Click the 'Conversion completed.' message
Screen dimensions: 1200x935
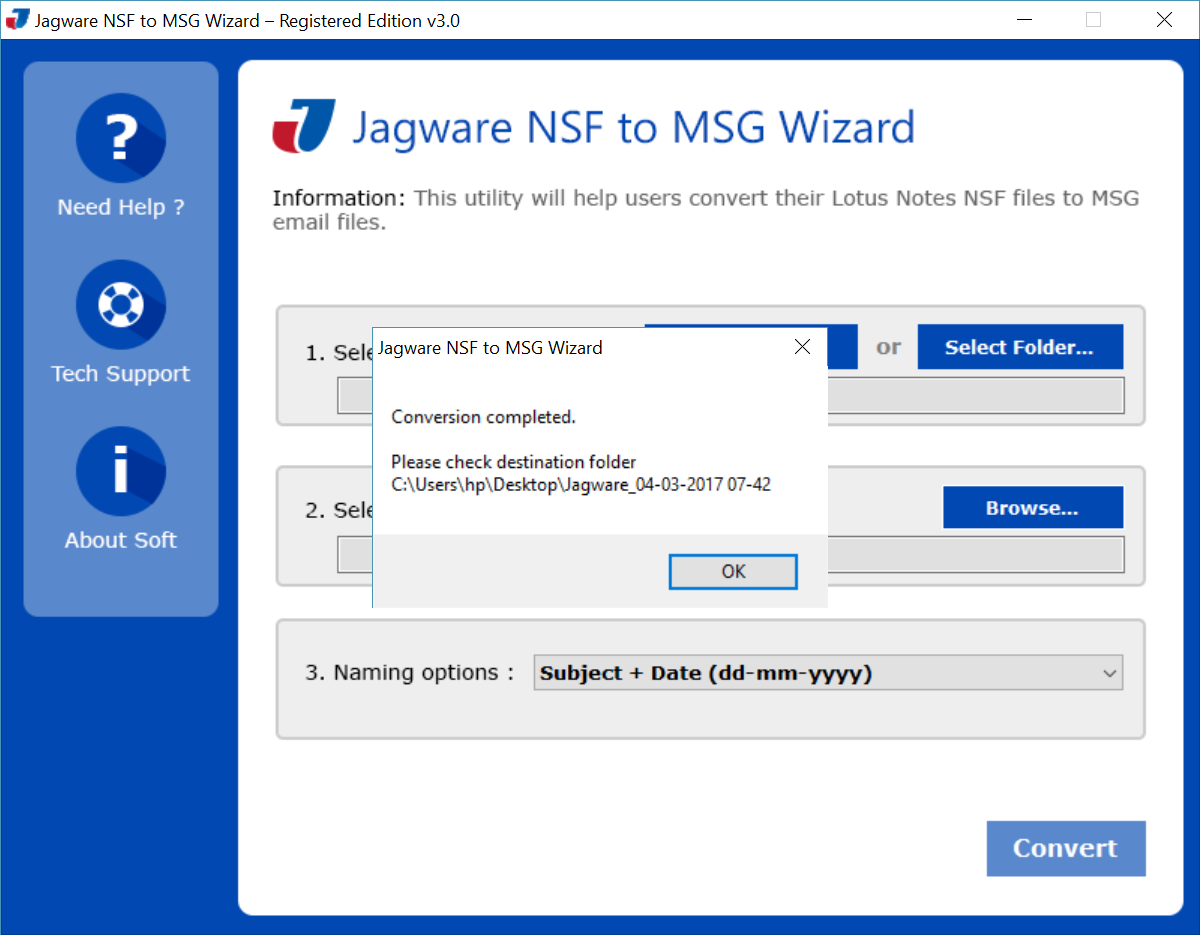coord(483,417)
